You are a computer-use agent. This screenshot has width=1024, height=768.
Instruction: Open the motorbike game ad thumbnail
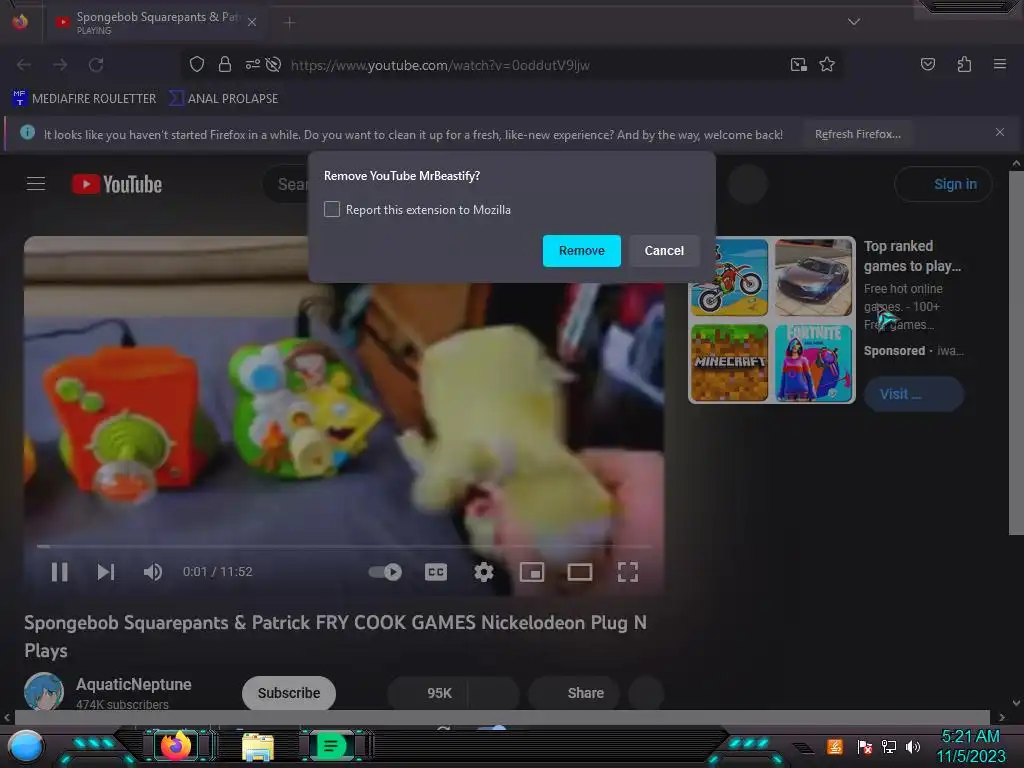pyautogui.click(x=729, y=278)
